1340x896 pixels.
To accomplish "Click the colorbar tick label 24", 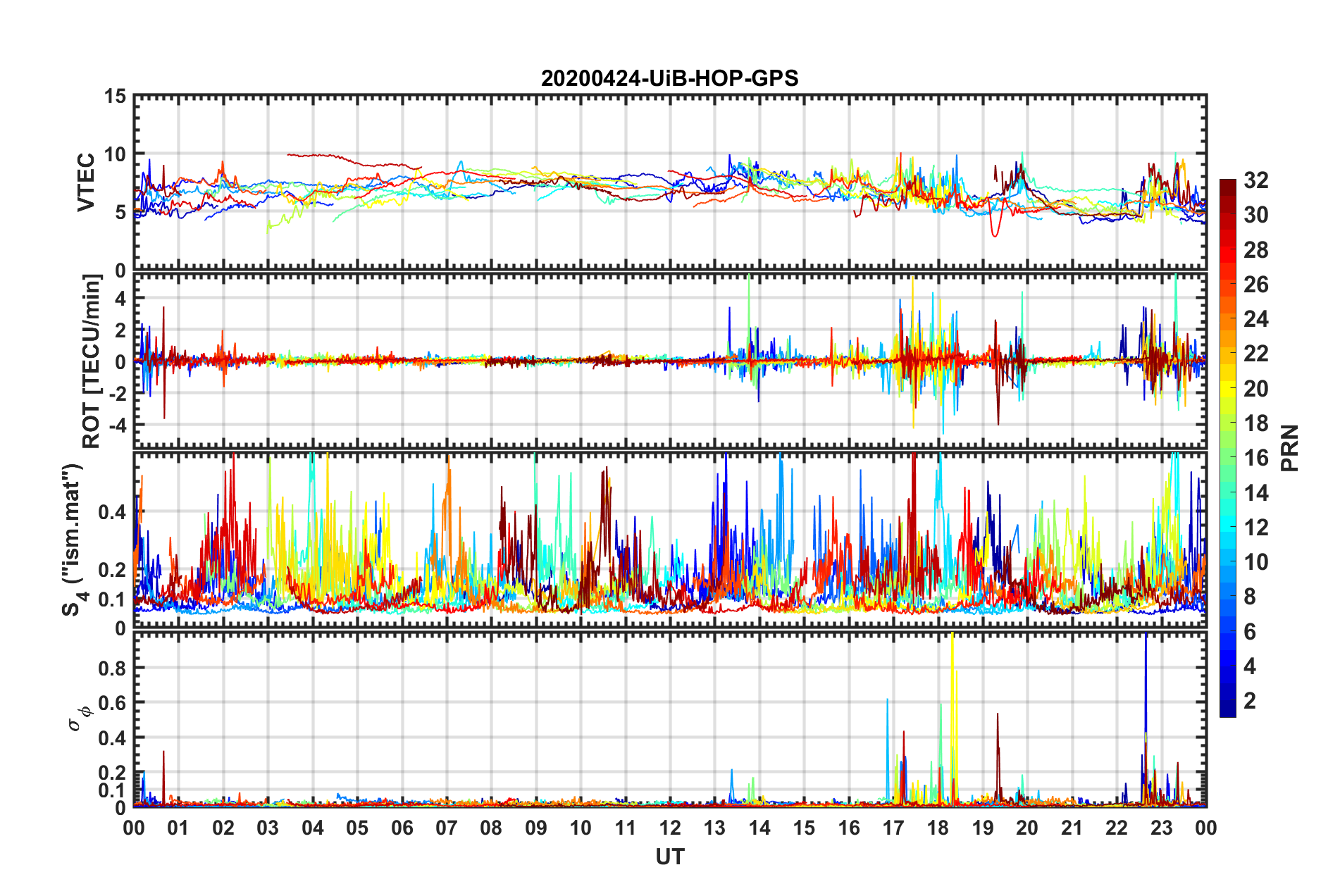I will click(x=1255, y=319).
